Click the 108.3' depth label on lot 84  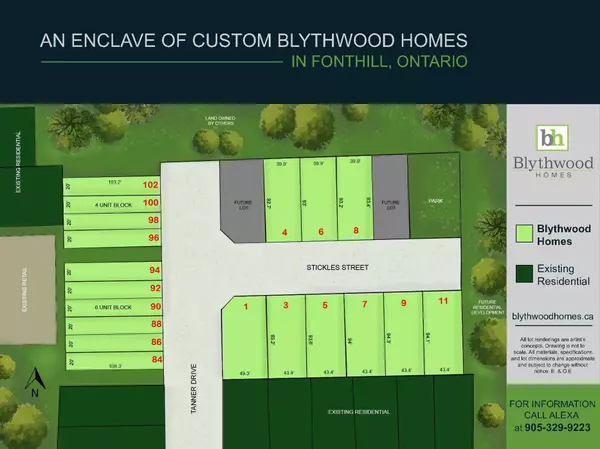tap(115, 366)
